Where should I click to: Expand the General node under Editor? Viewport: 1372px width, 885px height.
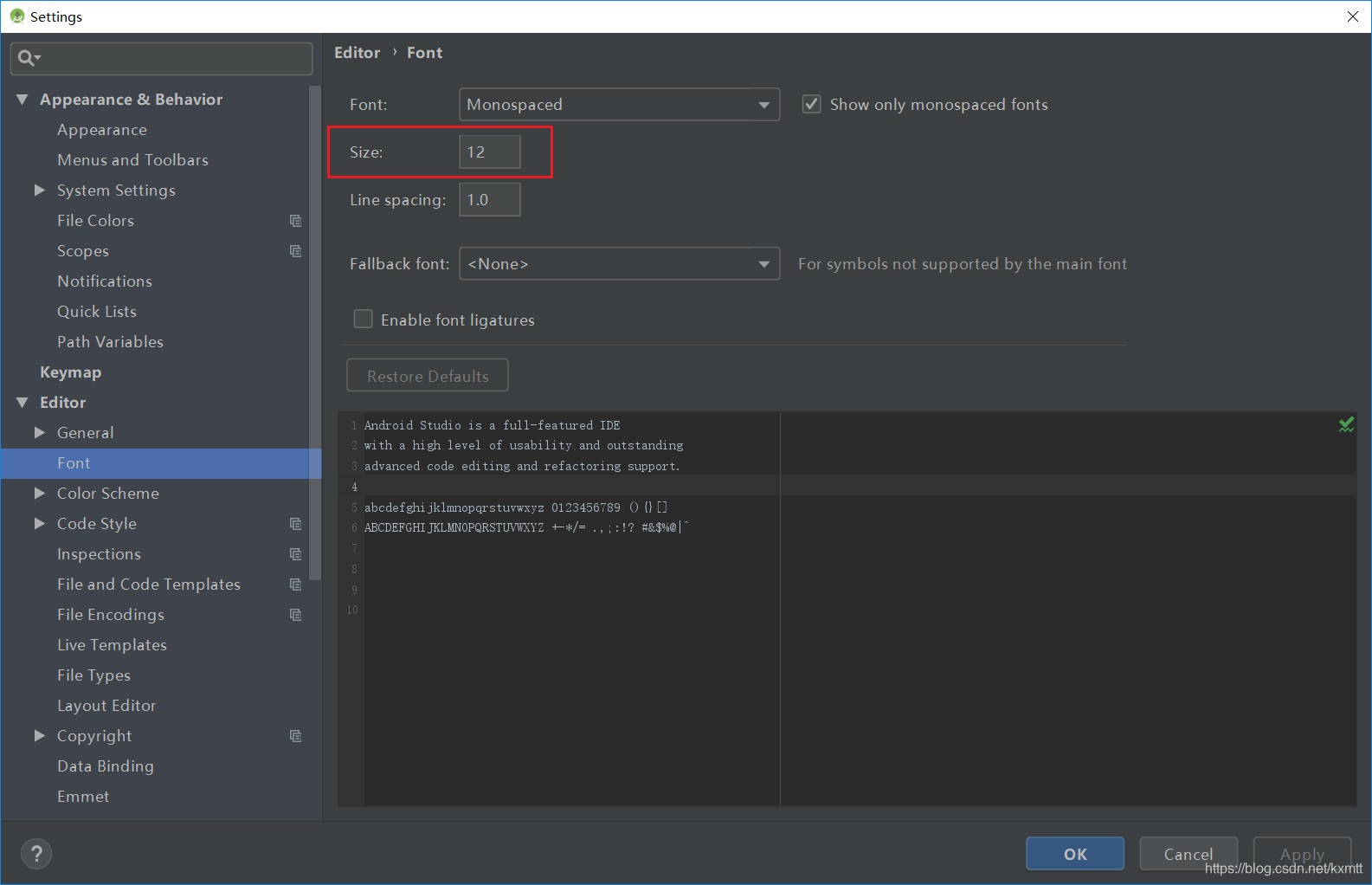(39, 432)
